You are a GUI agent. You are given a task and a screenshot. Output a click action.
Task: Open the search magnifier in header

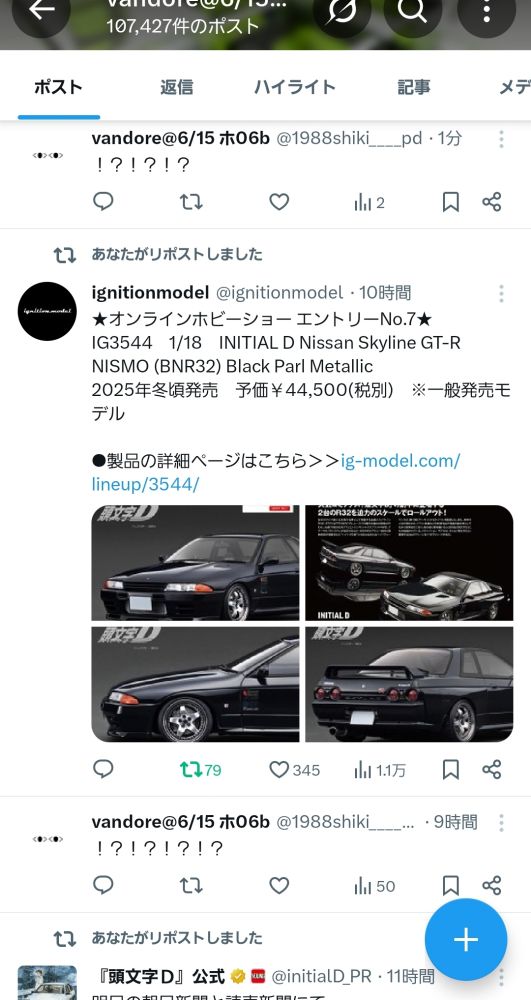[412, 10]
